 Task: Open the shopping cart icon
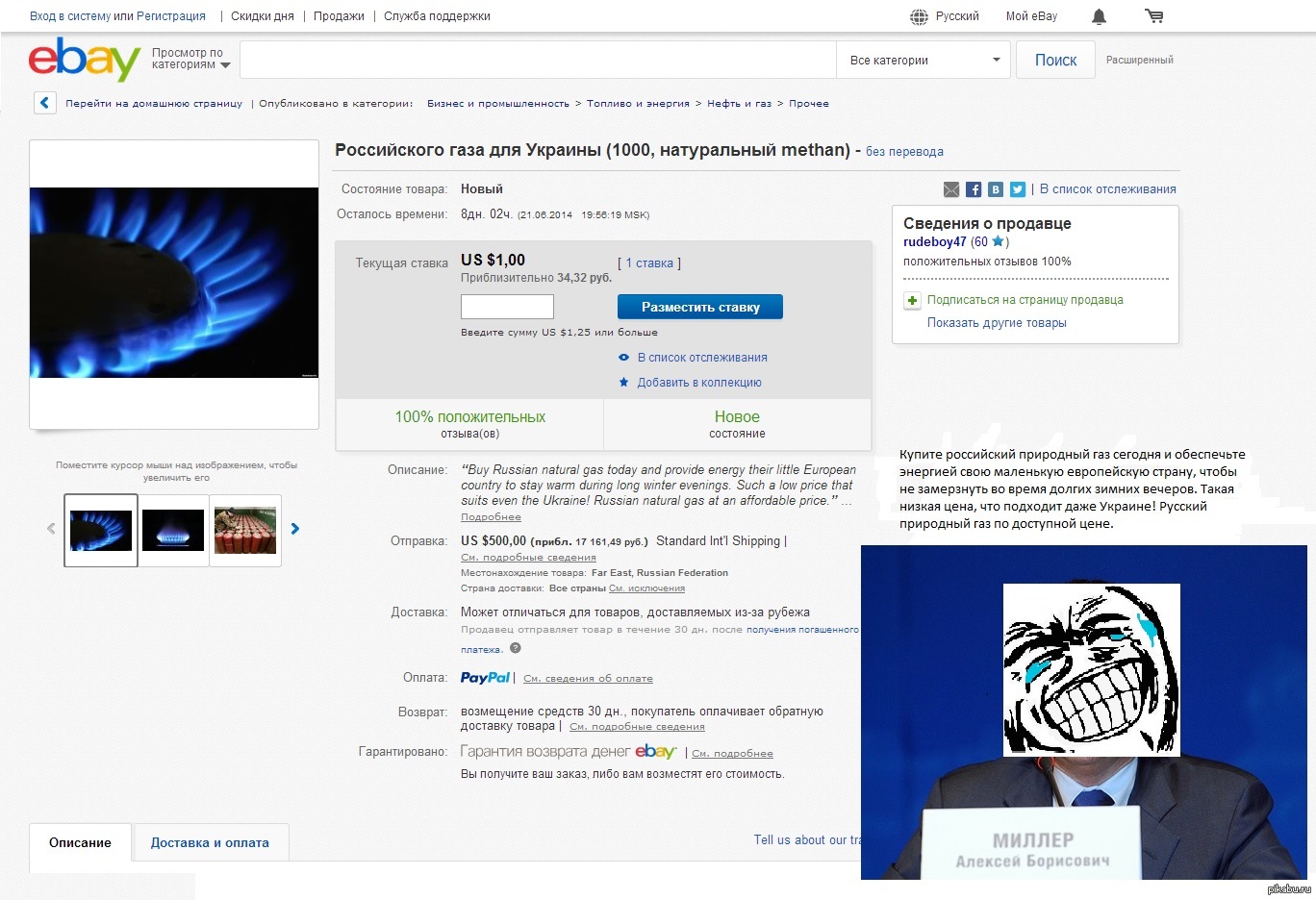click(x=1154, y=16)
